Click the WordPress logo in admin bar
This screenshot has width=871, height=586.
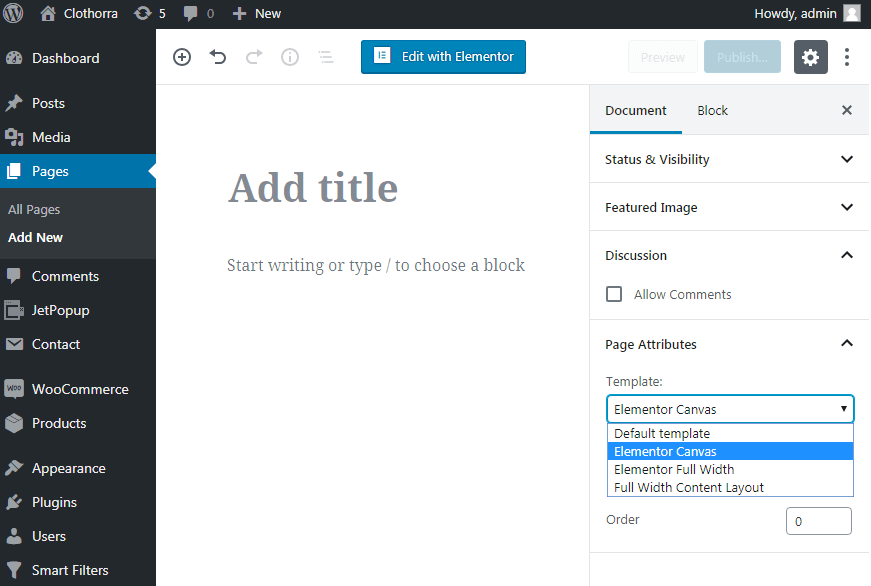(14, 13)
